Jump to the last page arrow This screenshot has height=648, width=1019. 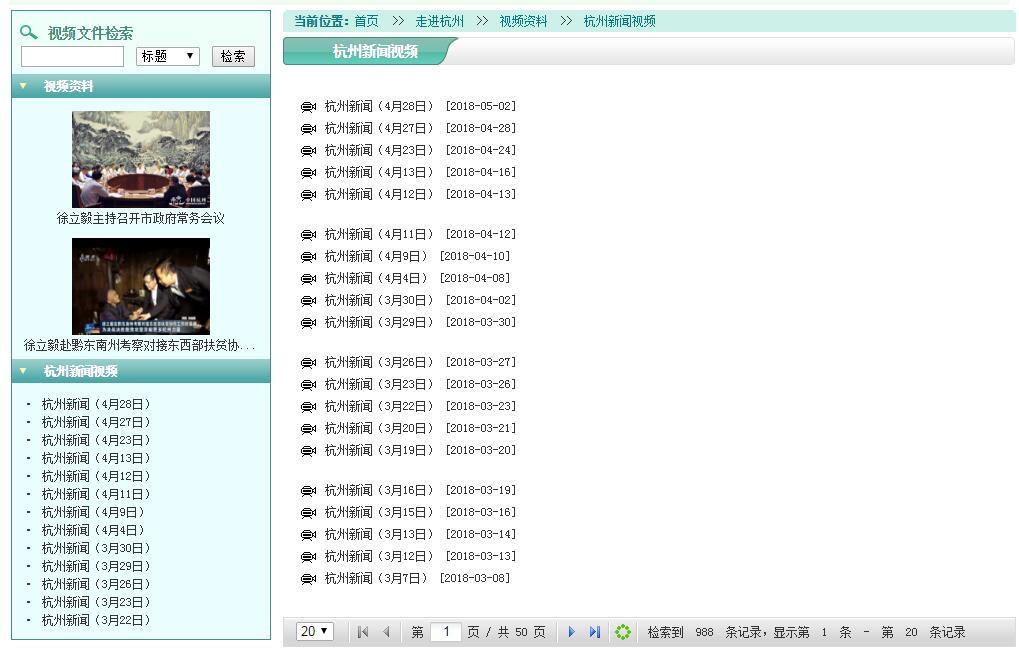click(595, 632)
